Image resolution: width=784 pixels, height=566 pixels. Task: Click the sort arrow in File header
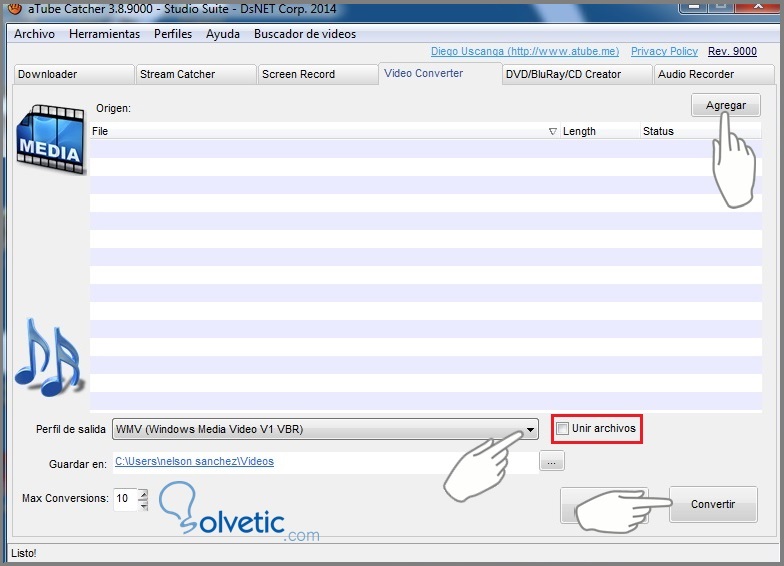(x=552, y=132)
